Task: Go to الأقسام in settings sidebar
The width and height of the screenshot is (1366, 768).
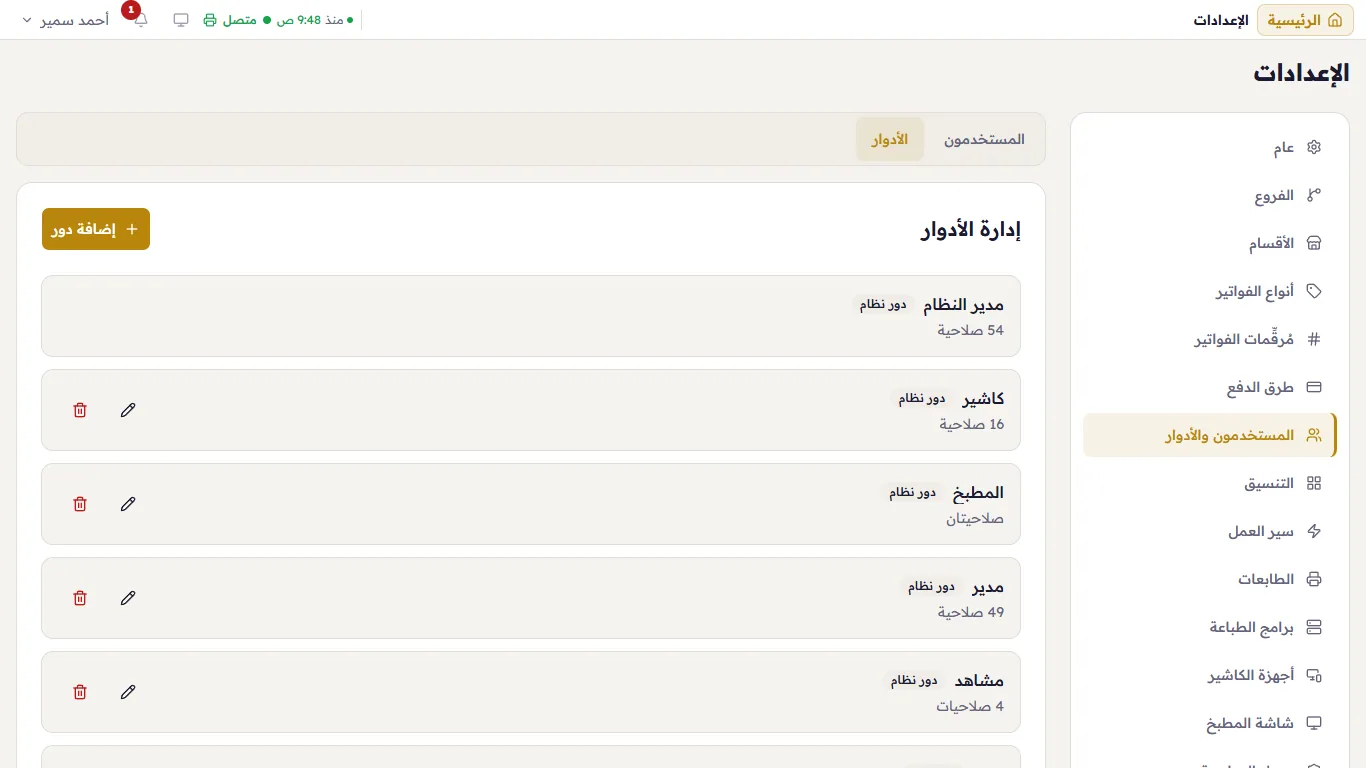Action: point(1210,244)
